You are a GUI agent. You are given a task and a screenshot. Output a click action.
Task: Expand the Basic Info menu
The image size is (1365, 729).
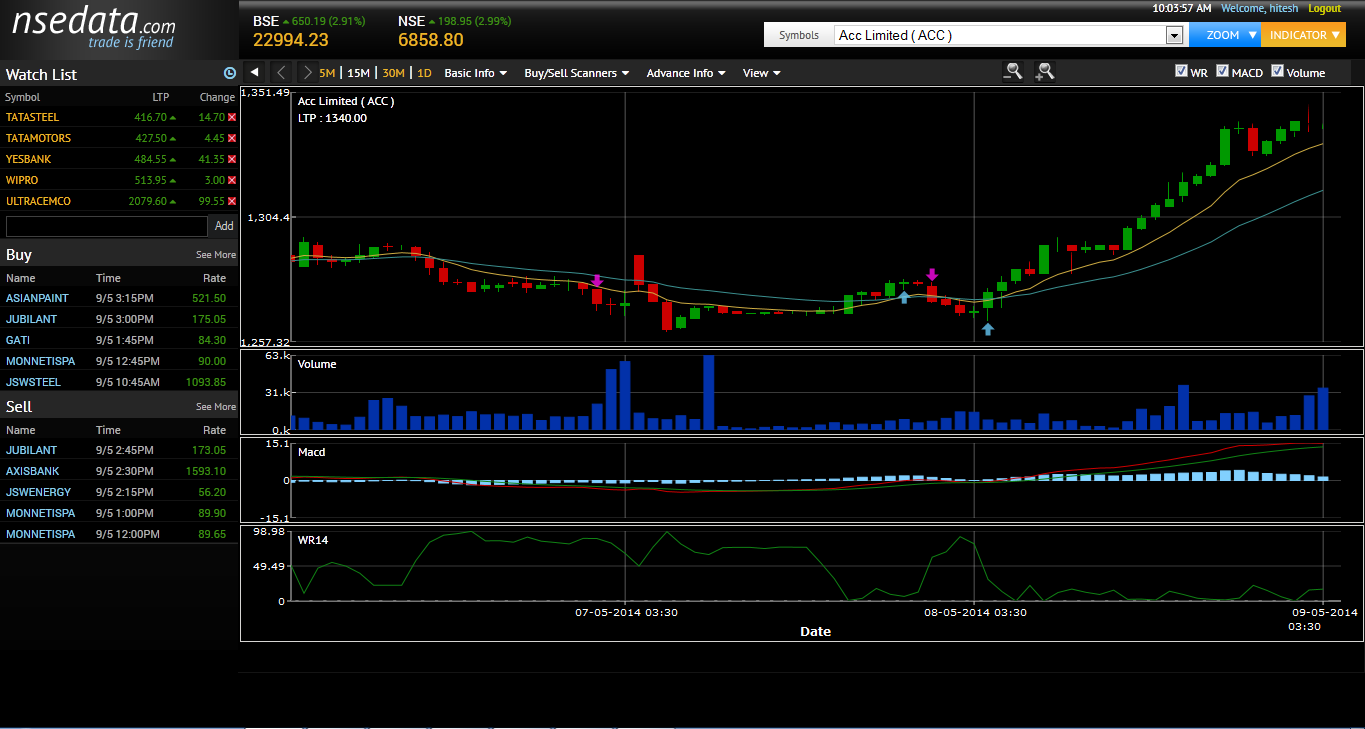point(476,73)
